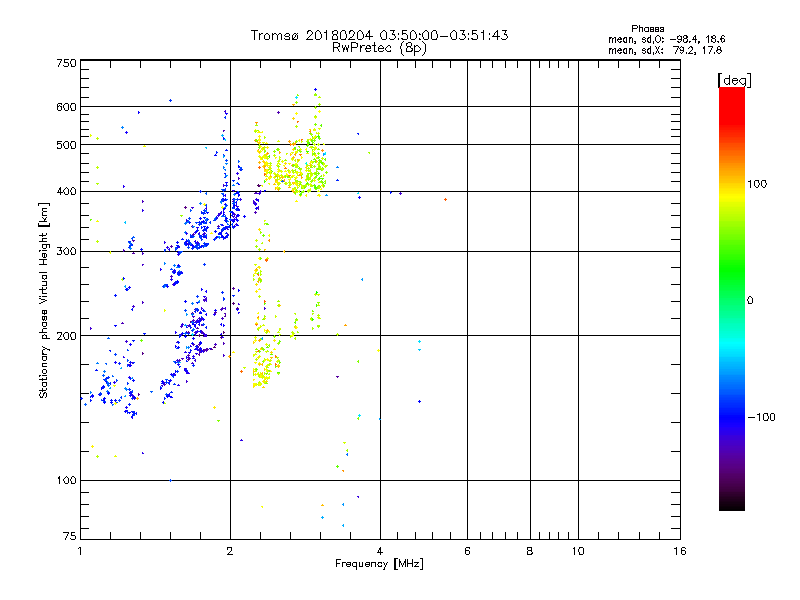Click the x-axis '8' tick label
Screen dimensions: 800x600
pos(530,552)
